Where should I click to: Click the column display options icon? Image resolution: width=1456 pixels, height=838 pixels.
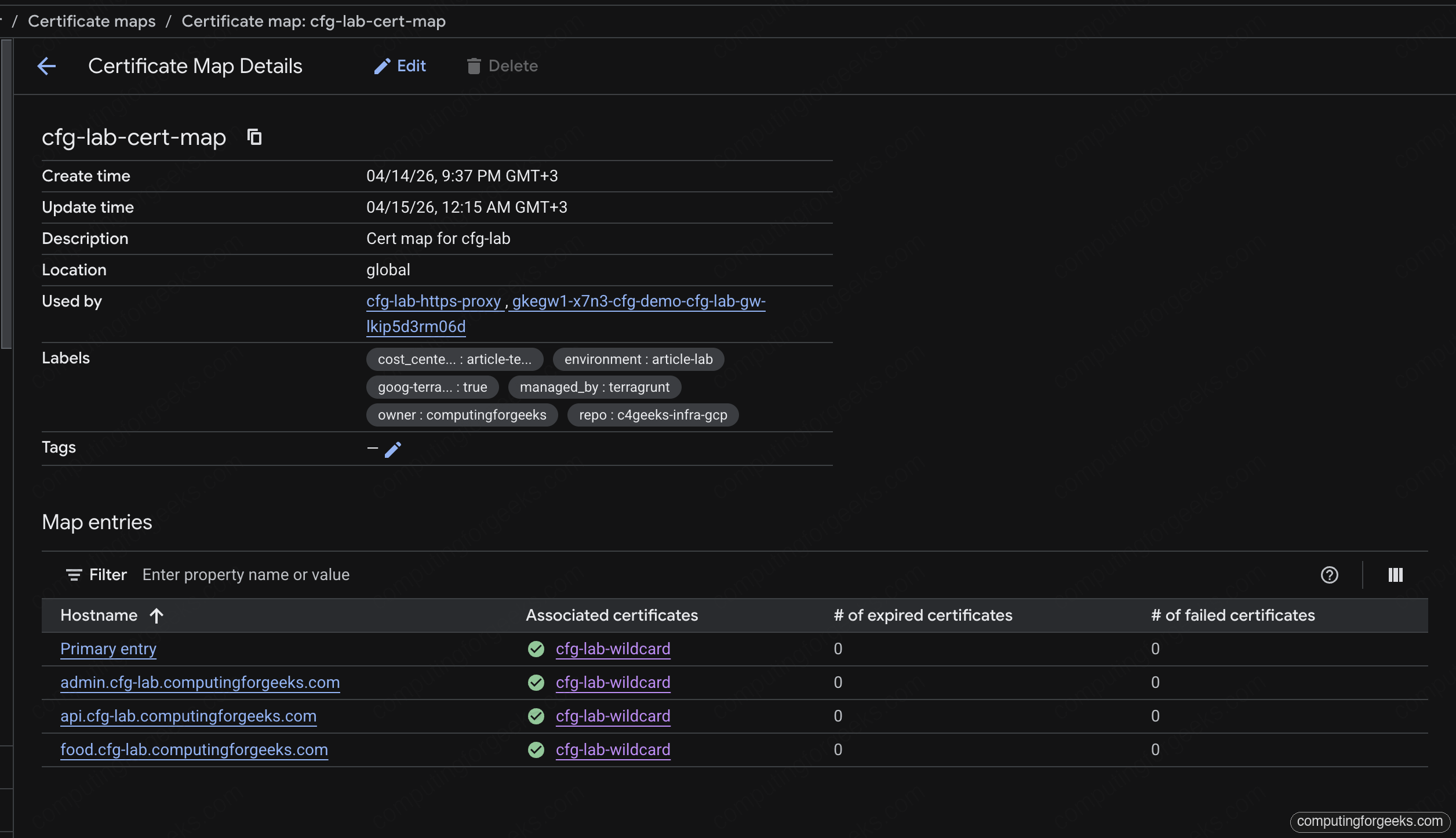pos(1395,574)
